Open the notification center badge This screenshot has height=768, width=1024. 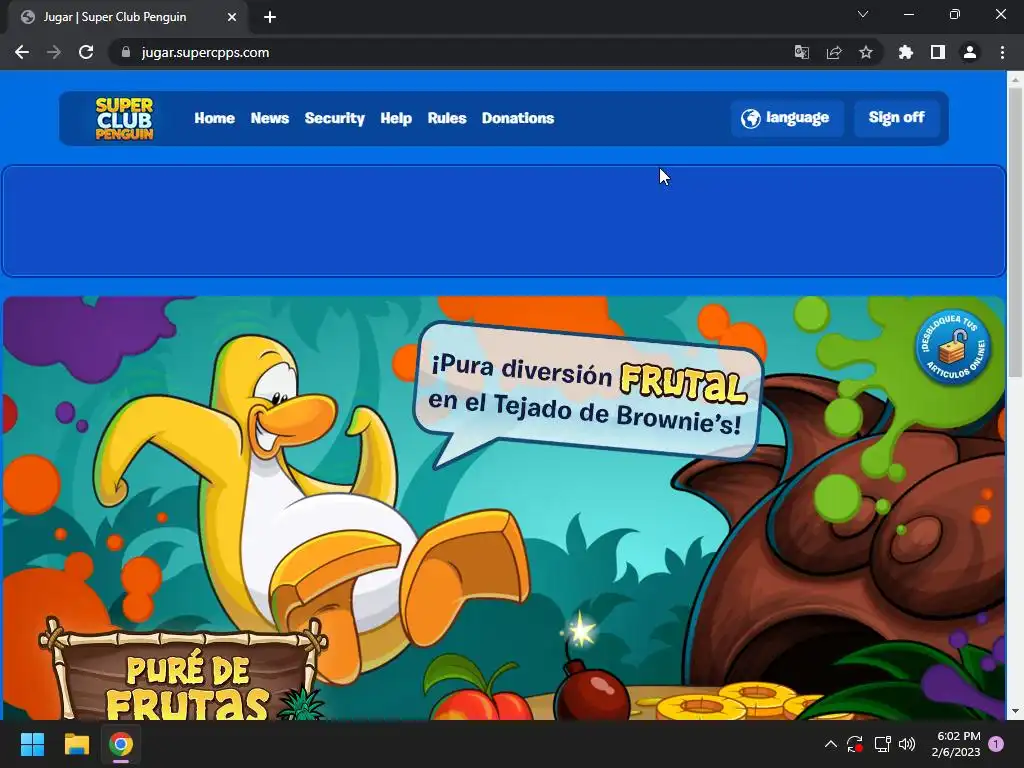coord(996,744)
